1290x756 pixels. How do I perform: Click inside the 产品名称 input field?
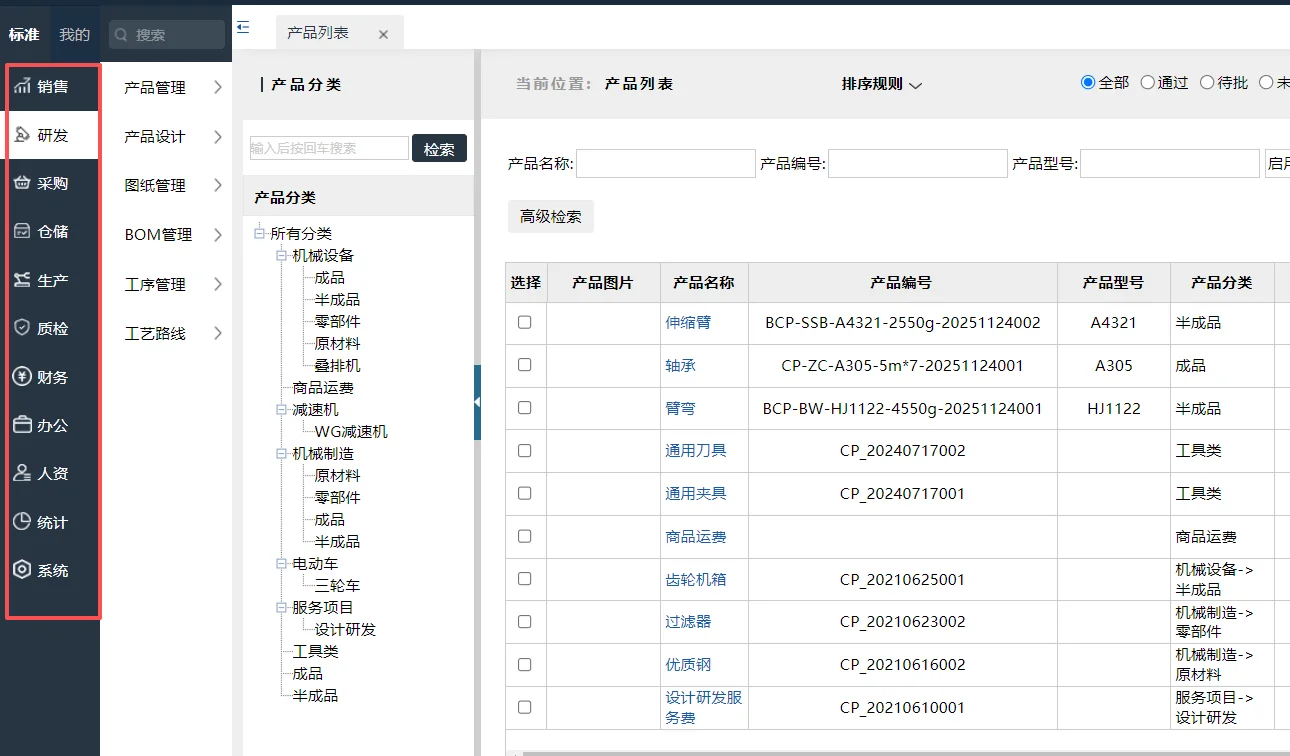[665, 163]
